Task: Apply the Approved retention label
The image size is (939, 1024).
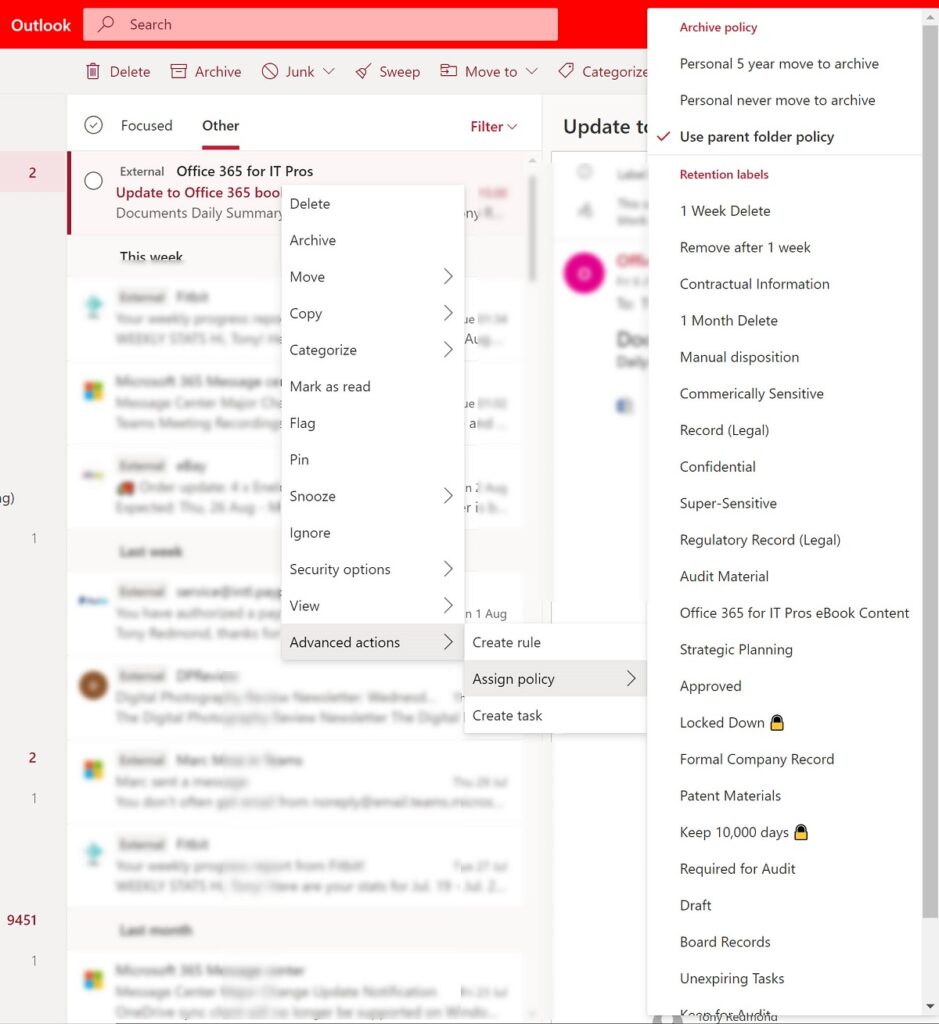Action: [x=784, y=686]
